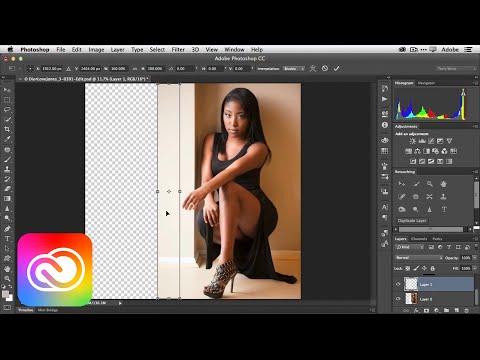Hide Layer 0 visibility eye
This screenshot has width=480, height=360.
pos(398,299)
